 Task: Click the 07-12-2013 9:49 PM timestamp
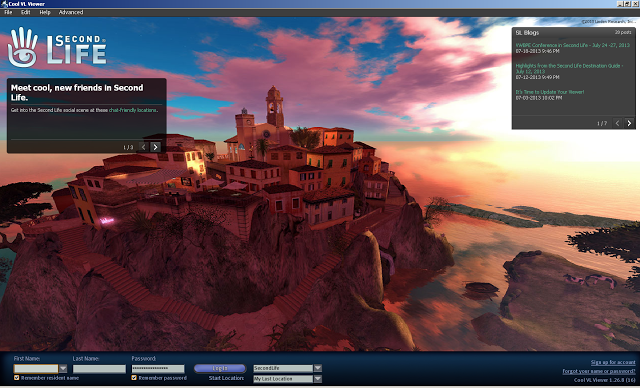[x=537, y=77]
